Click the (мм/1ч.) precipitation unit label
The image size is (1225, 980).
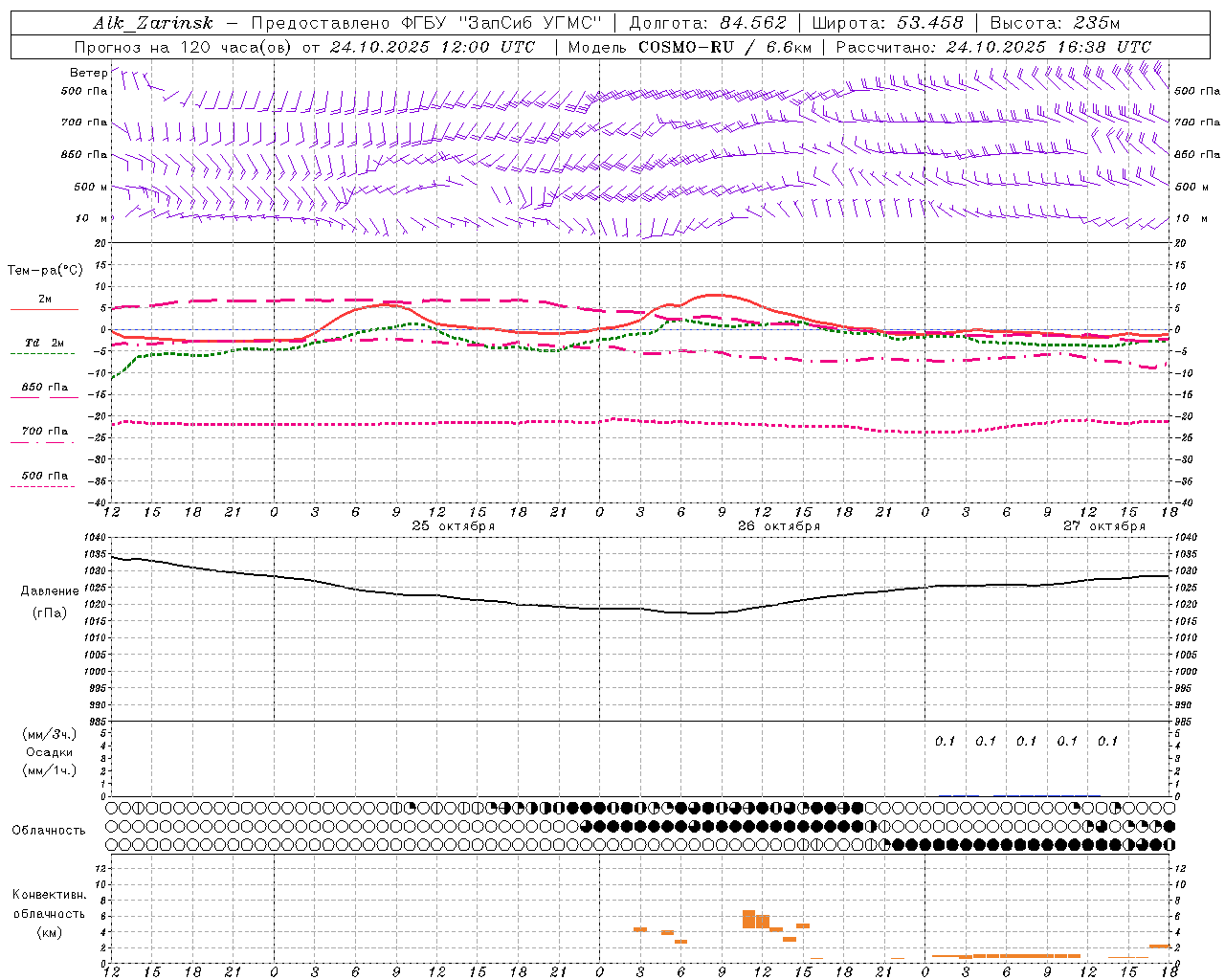[49, 770]
